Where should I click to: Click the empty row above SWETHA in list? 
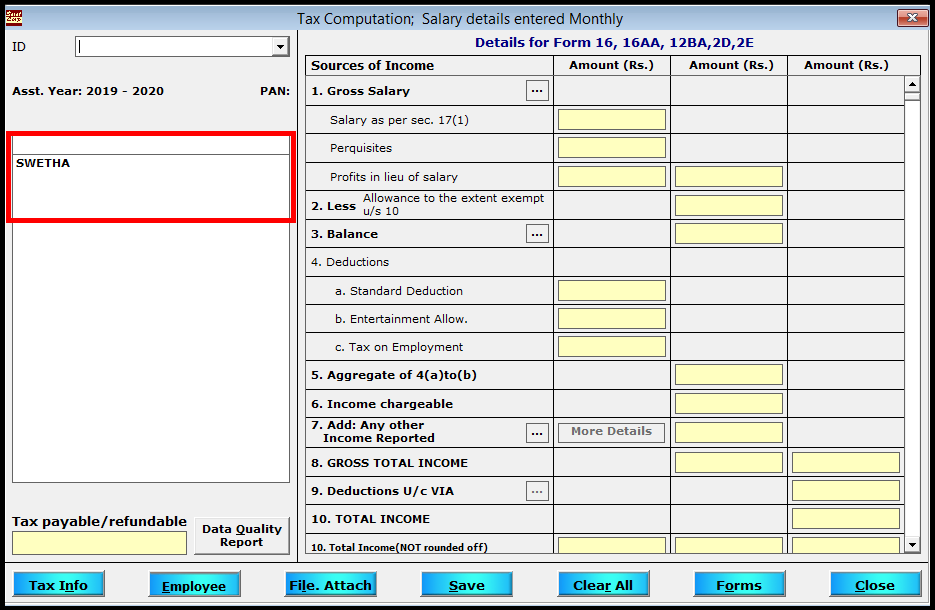click(151, 145)
